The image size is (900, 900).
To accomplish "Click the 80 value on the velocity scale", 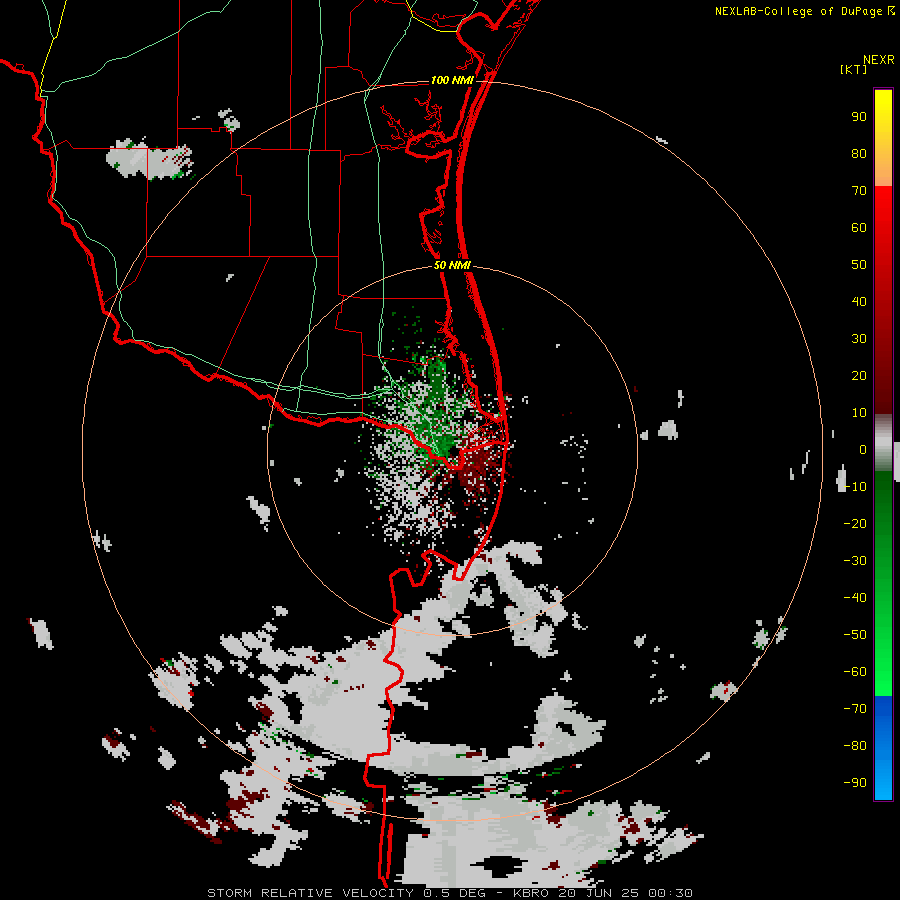I will [x=859, y=153].
